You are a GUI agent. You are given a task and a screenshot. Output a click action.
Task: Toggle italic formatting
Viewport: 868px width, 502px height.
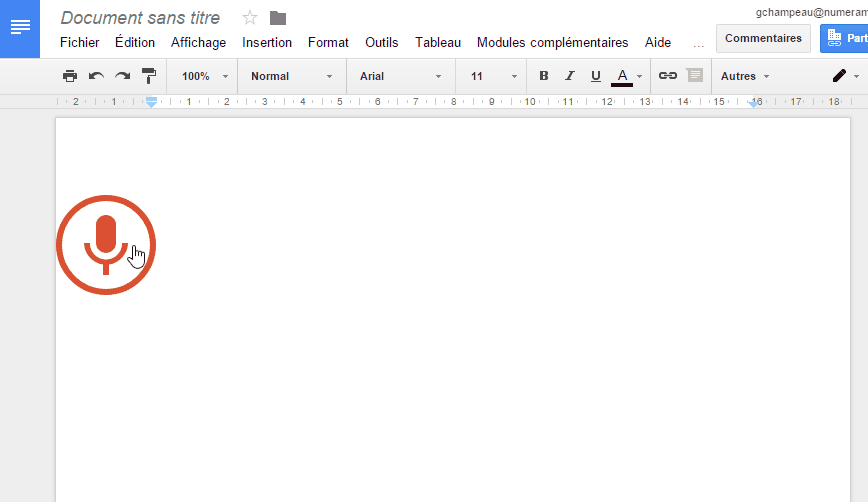pos(570,76)
